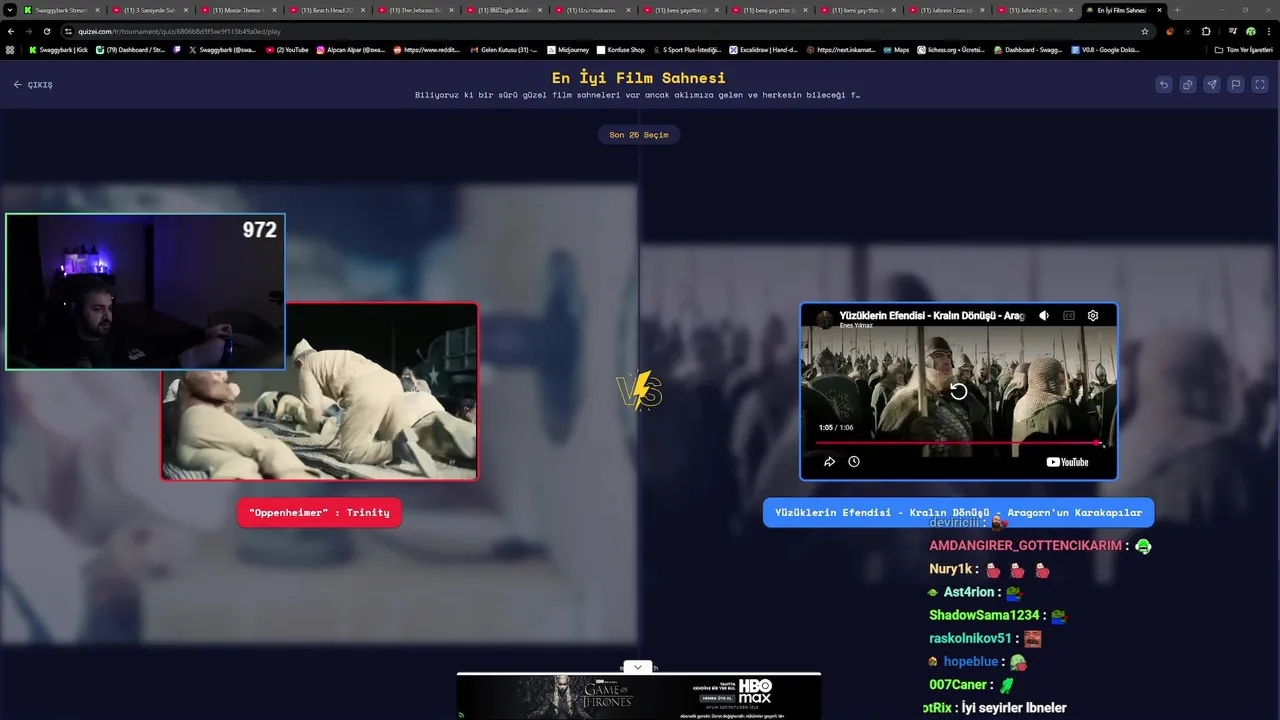This screenshot has width=1280, height=720.
Task: Open Maps bookmark
Action: point(896,49)
